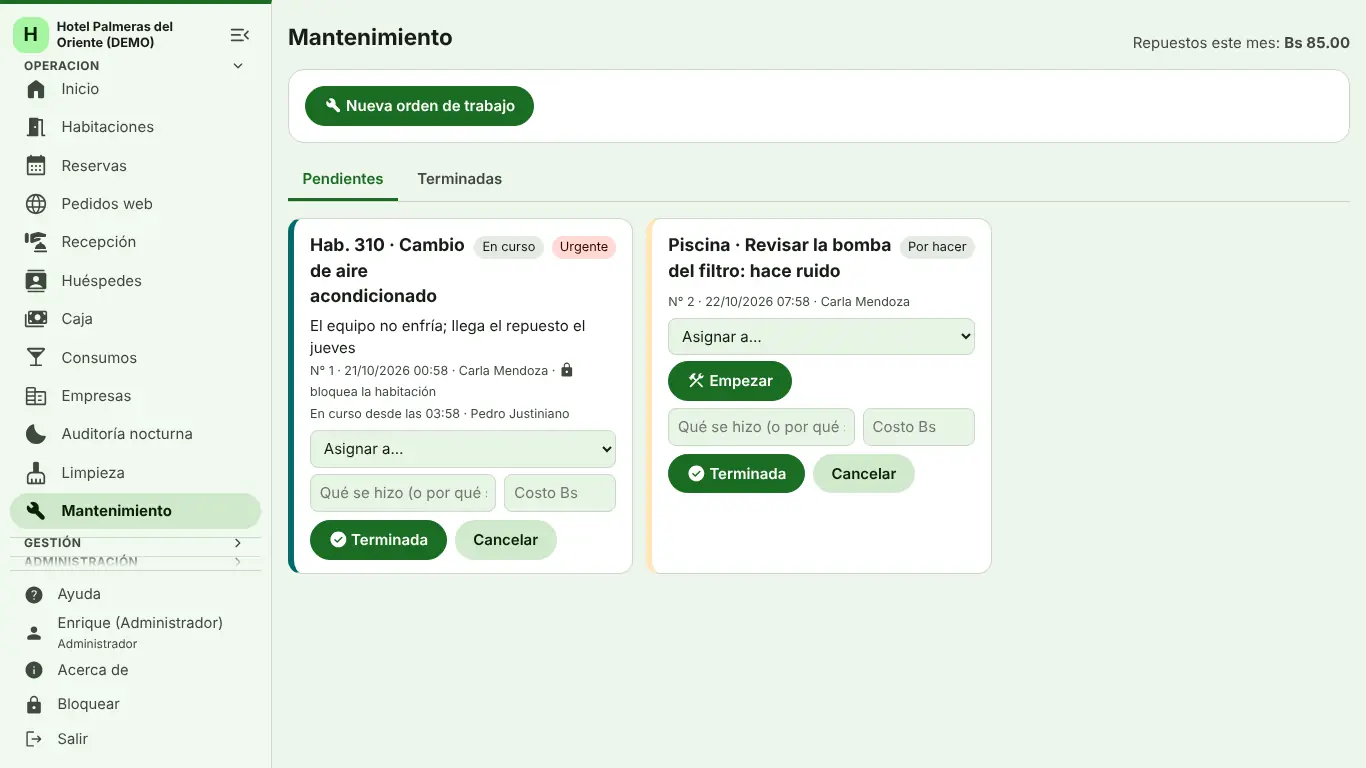Go to Reservas in the sidebar
1366x768 pixels.
(135, 166)
